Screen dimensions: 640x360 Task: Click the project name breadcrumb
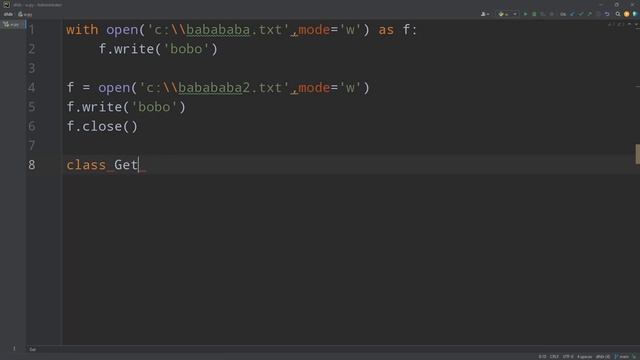click(x=8, y=14)
